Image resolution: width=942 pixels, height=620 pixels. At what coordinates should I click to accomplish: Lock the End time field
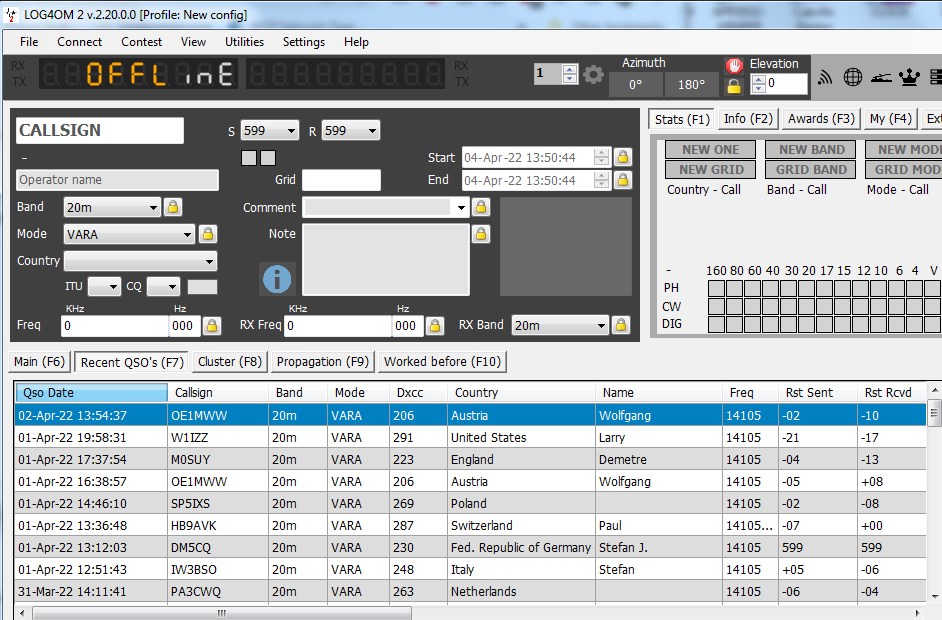[623, 180]
